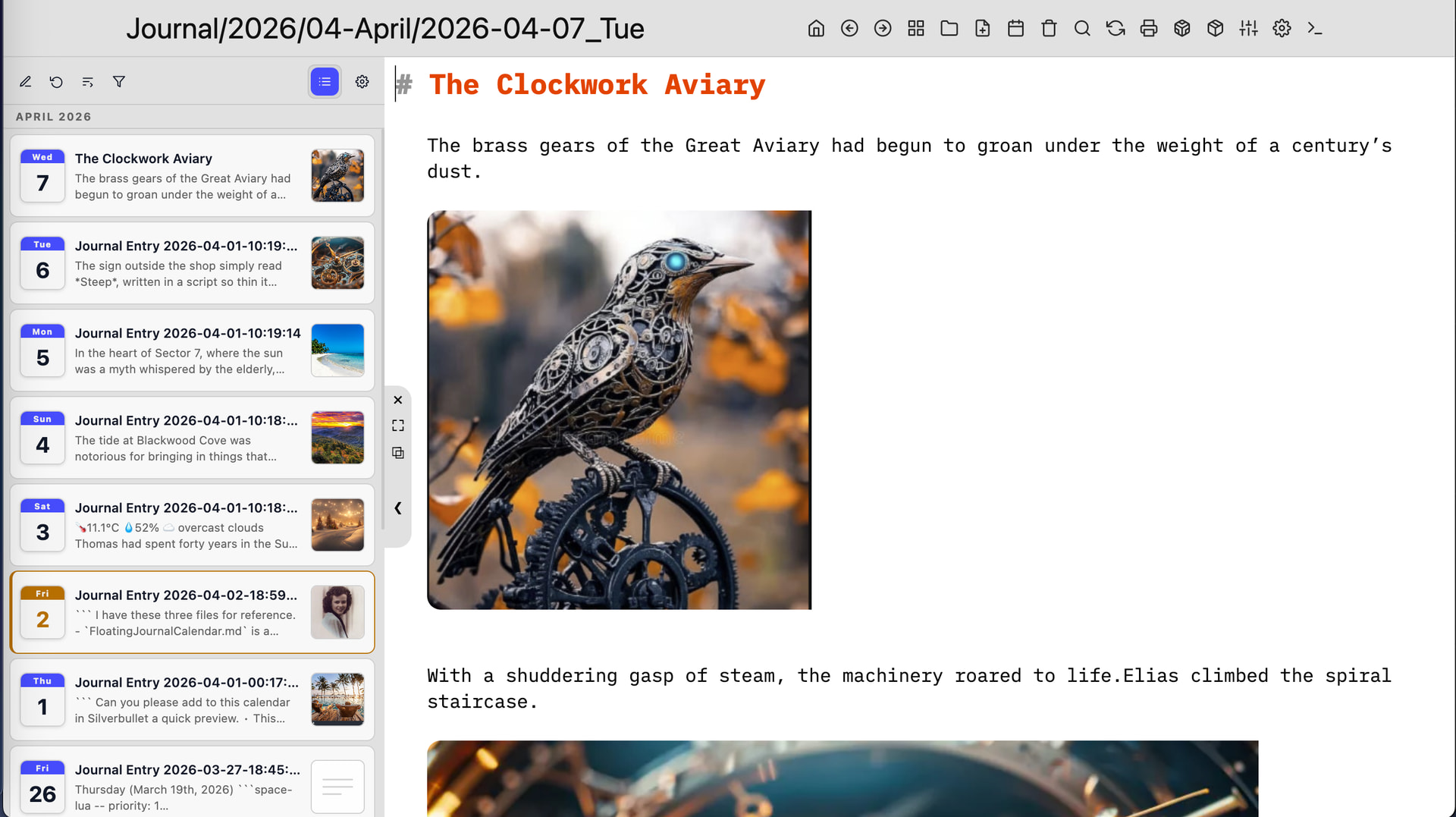Collapse the sidebar with the chevron arrow
Image resolution: width=1456 pixels, height=817 pixels.
[398, 508]
